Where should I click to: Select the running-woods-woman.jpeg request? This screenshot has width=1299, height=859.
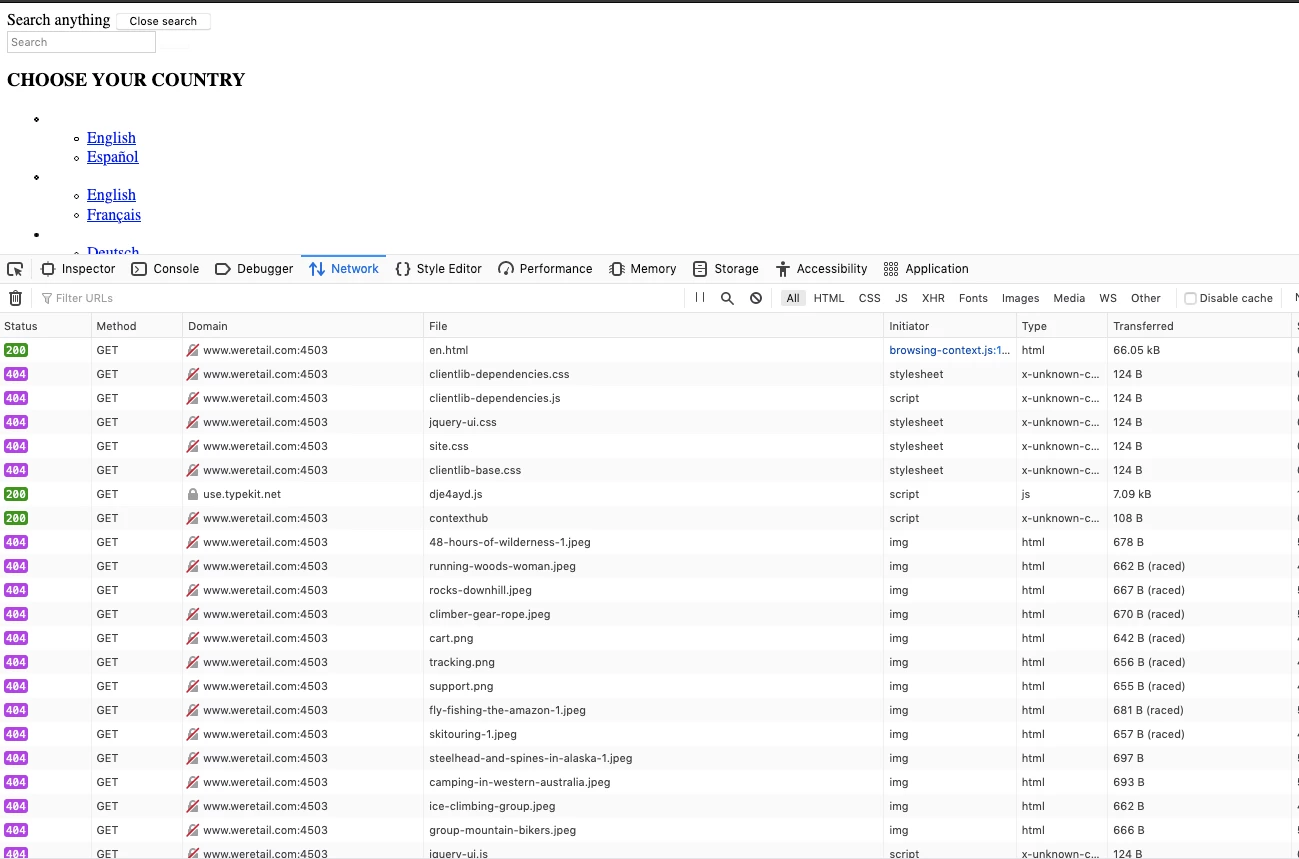[x=649, y=566]
